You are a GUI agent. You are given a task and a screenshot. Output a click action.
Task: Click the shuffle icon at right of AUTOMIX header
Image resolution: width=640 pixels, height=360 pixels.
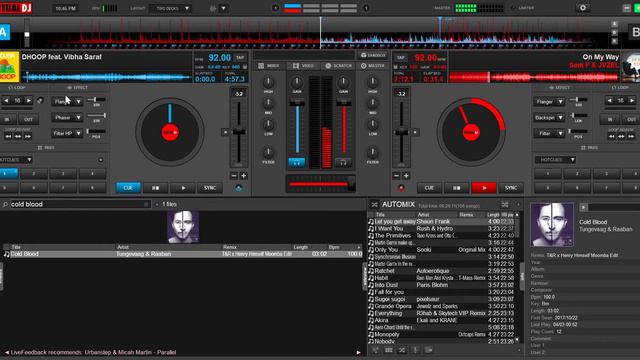[505, 204]
